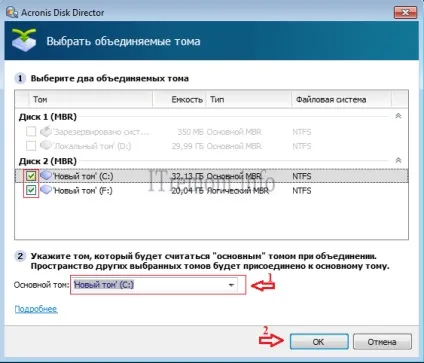Click the Отмена button
Screen dimensions: 424x363
[382, 342]
